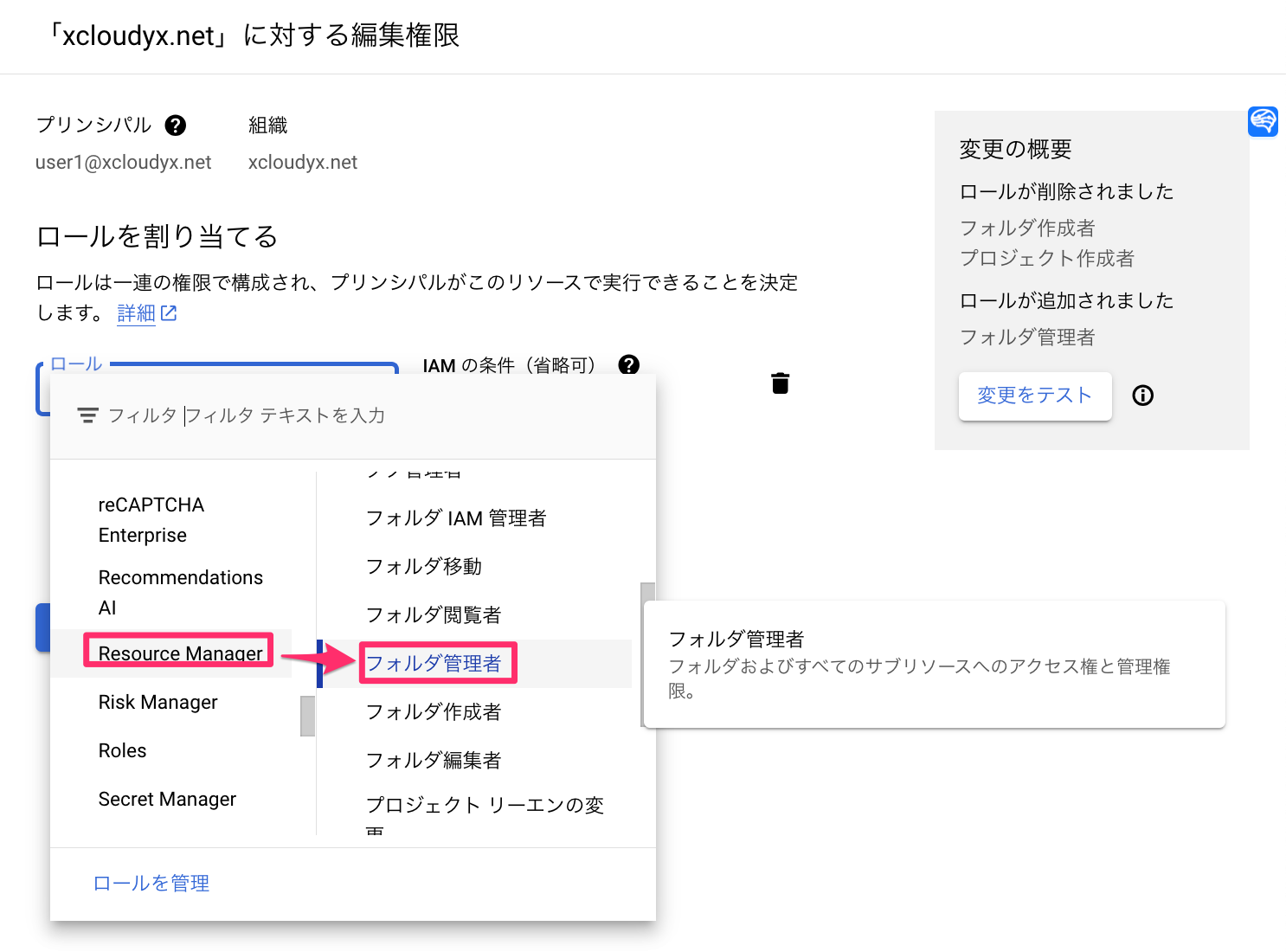Screen dimensions: 1286x952
Task: Open the info icon next to 変更をテスト
Action: tap(1142, 396)
